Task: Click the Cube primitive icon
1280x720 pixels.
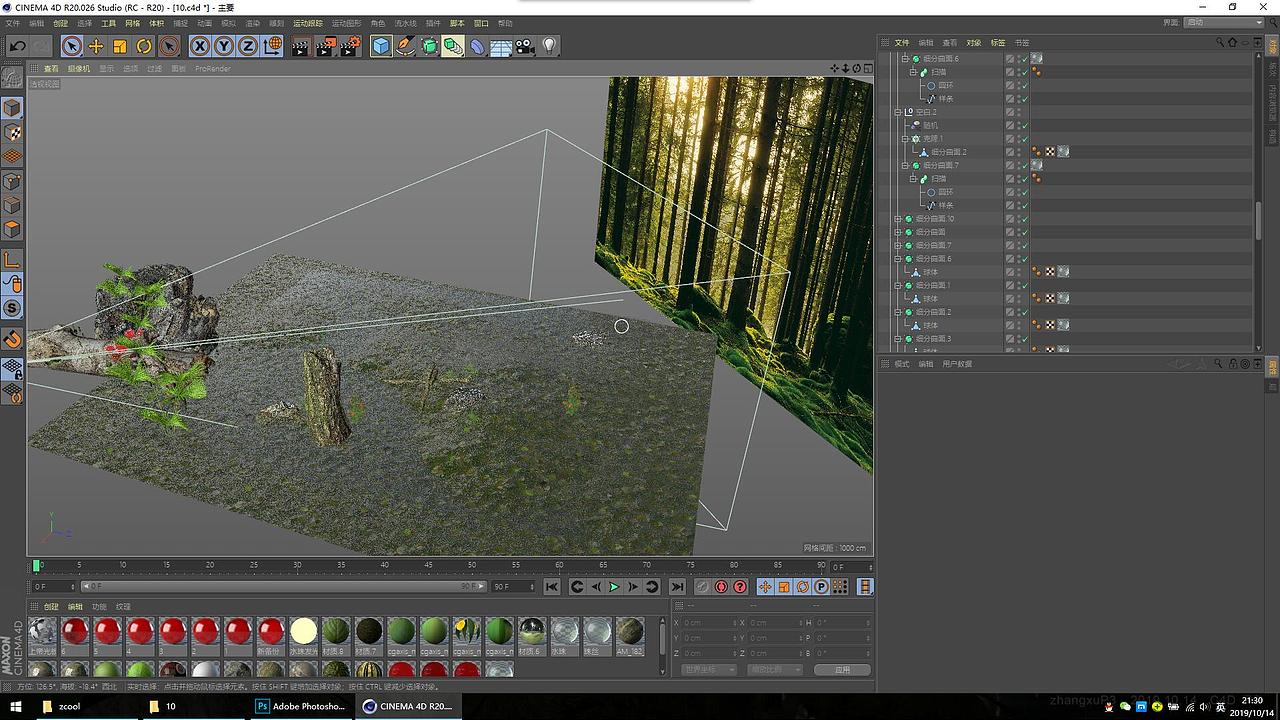Action: pos(381,46)
